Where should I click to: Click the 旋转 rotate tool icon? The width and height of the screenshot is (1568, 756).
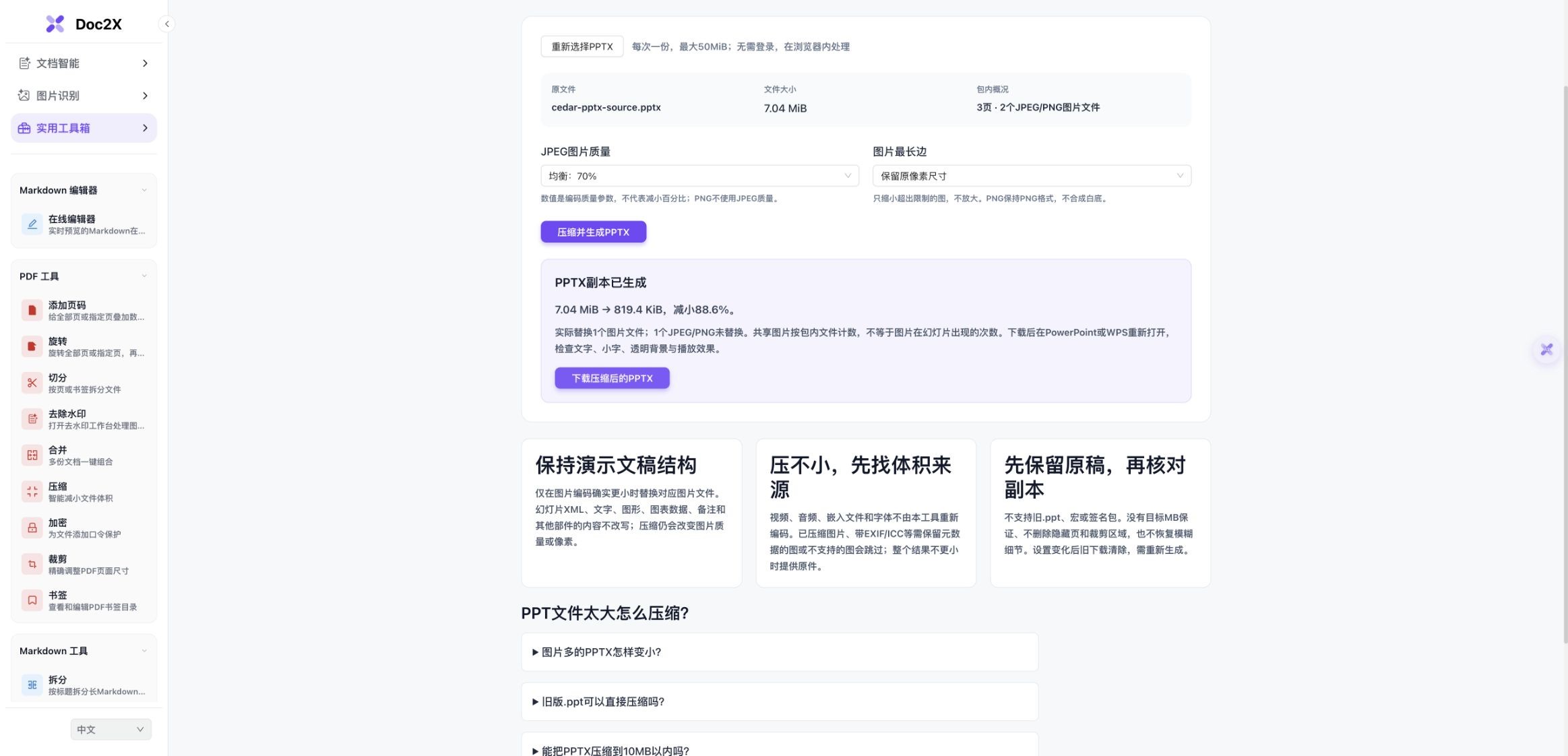pos(32,346)
